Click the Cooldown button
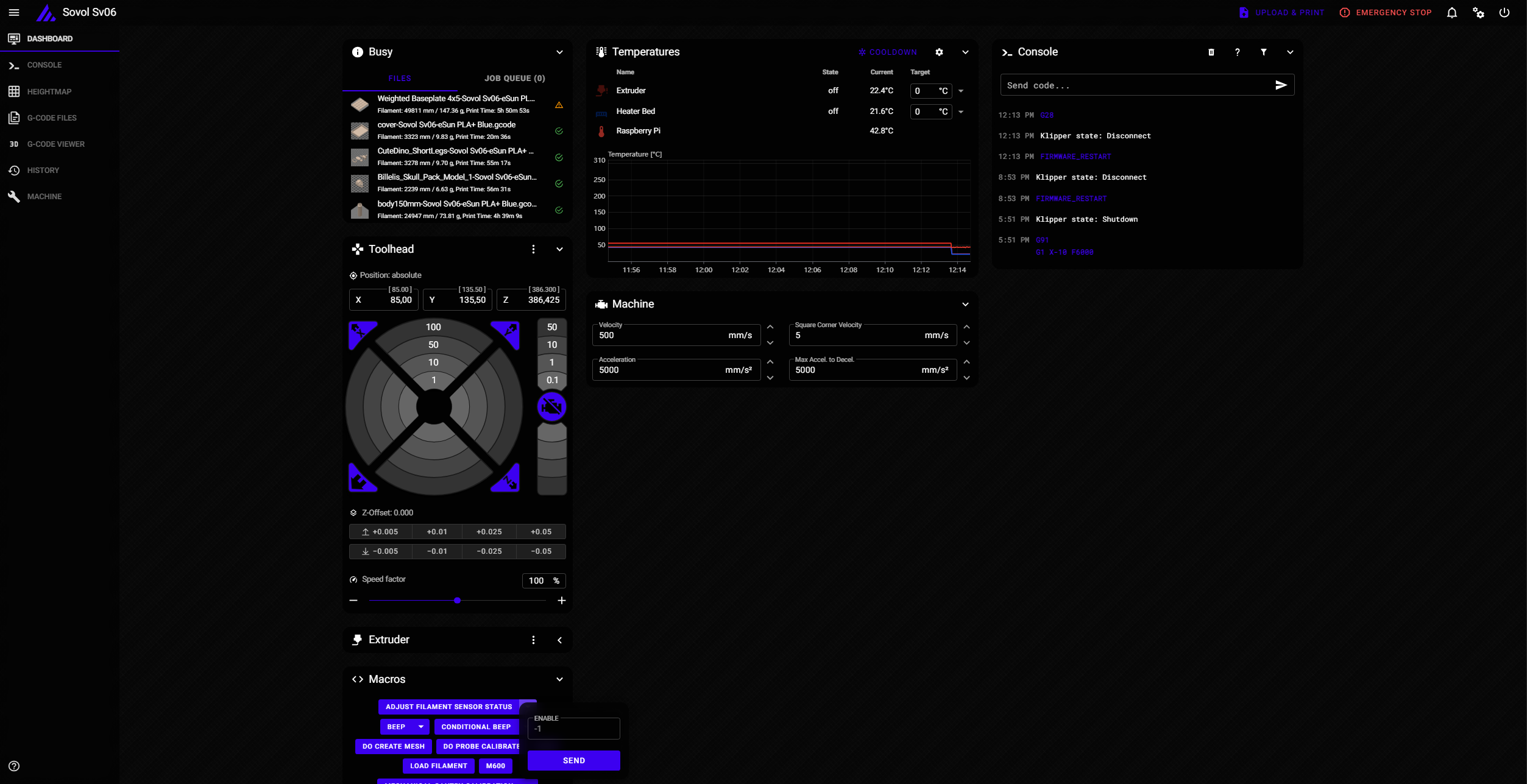This screenshot has height=784, width=1527. (887, 52)
